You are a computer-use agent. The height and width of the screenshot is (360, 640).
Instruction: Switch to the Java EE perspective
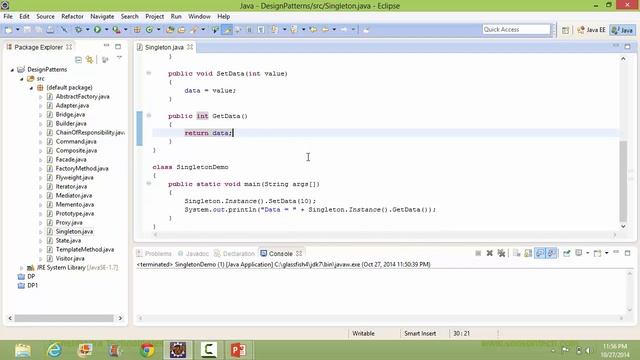[x=591, y=30]
